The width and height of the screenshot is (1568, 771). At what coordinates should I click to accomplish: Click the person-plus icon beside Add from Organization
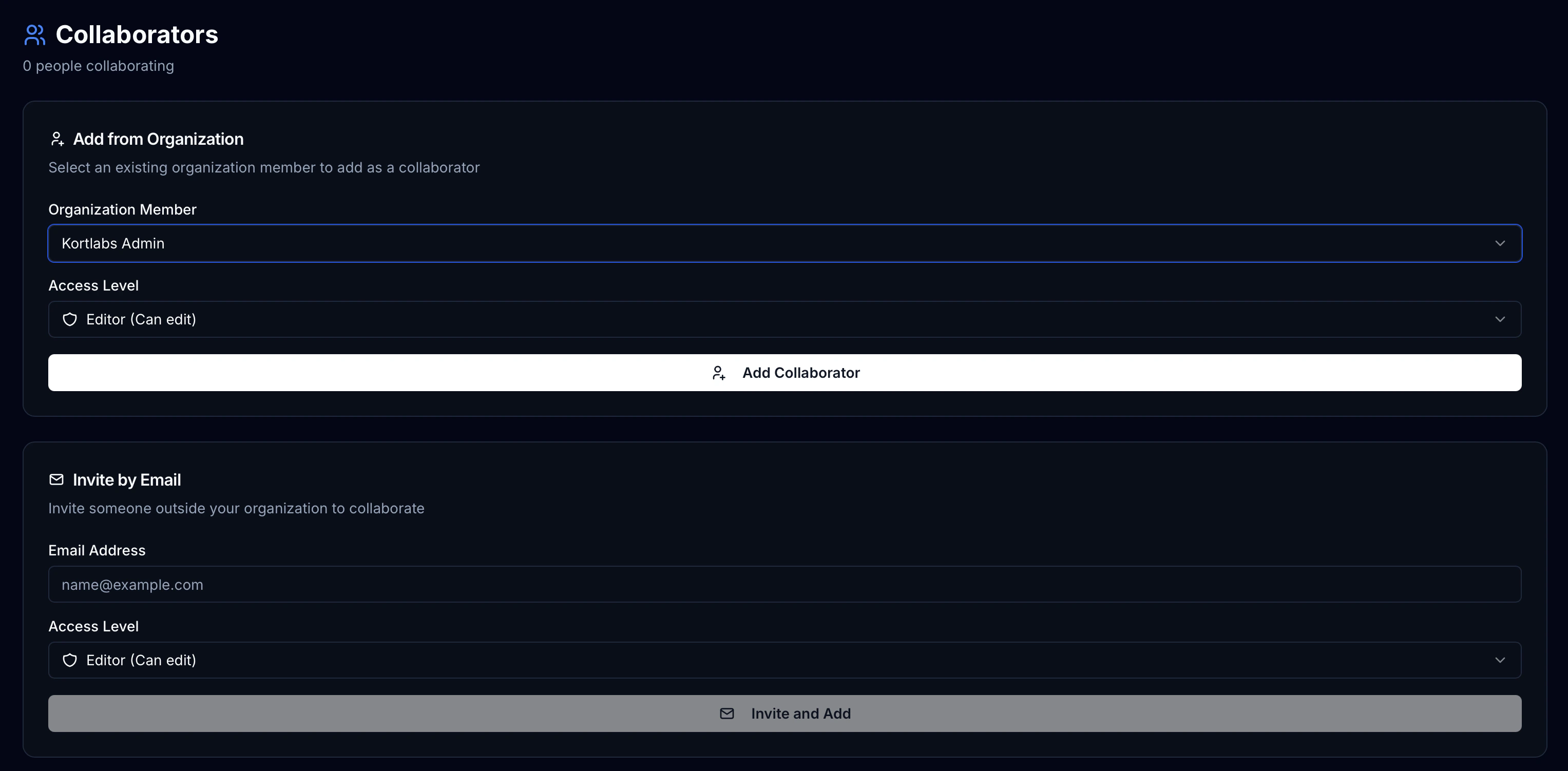point(57,139)
